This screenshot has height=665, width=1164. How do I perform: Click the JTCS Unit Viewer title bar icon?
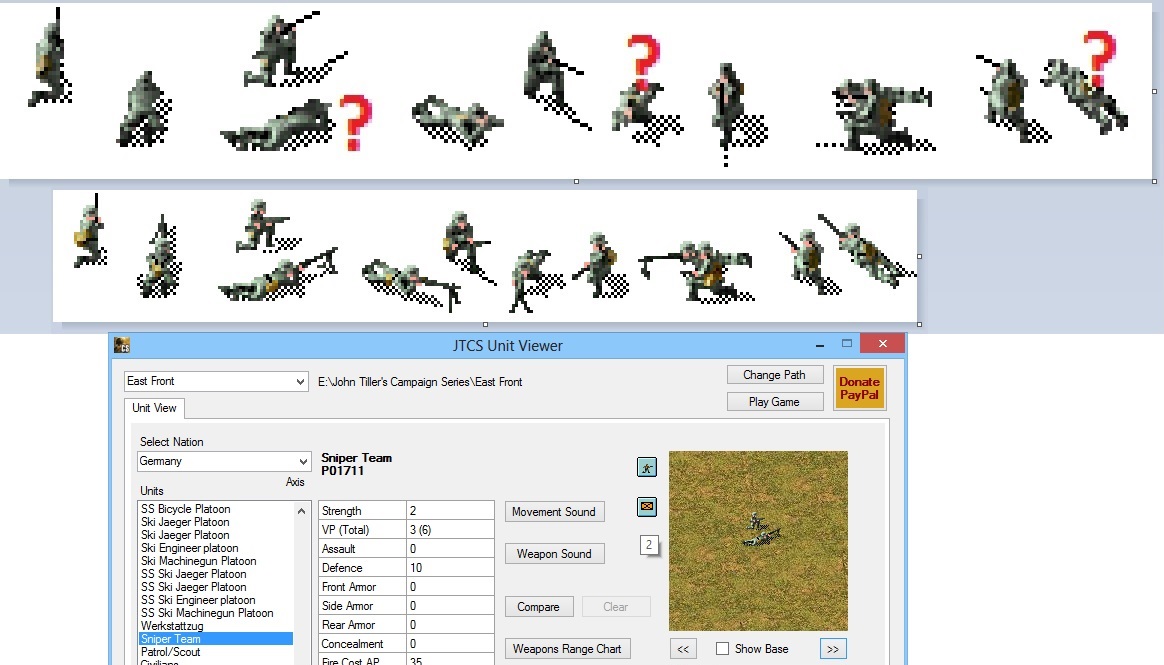tap(122, 345)
